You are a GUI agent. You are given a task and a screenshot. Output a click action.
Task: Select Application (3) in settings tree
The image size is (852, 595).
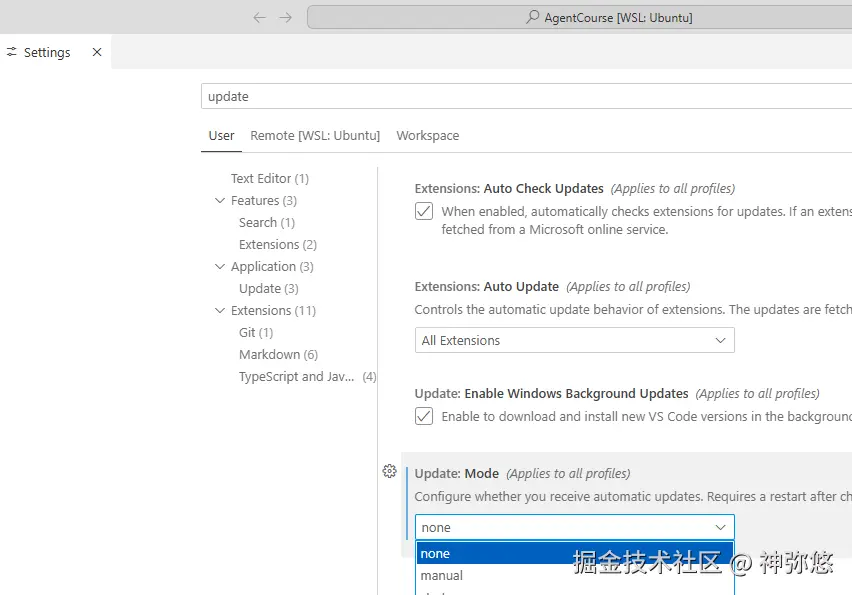pyautogui.click(x=272, y=267)
